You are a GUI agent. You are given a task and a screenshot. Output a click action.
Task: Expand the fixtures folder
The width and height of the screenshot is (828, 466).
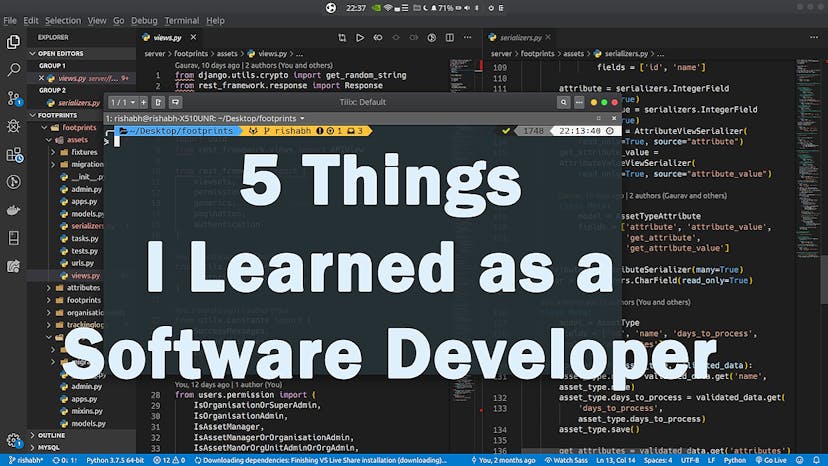79,152
